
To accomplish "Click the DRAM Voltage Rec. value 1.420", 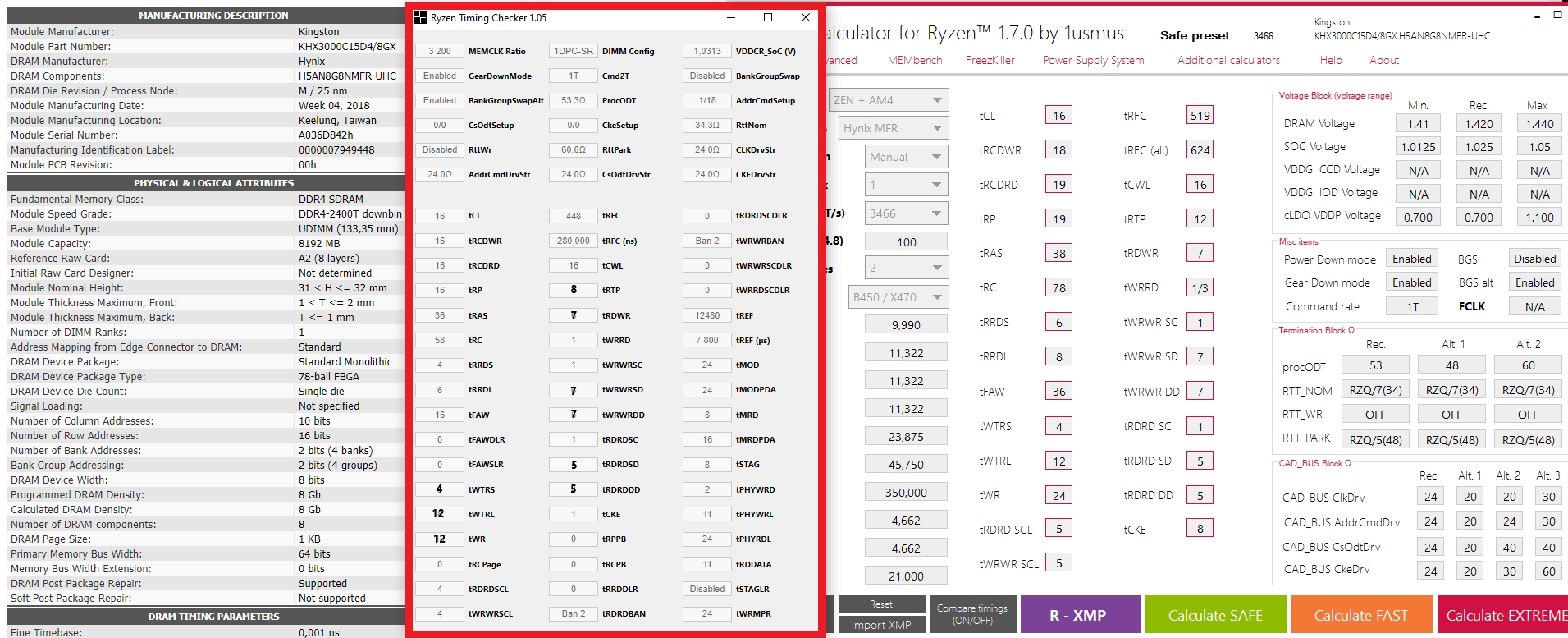I will click(x=1479, y=124).
